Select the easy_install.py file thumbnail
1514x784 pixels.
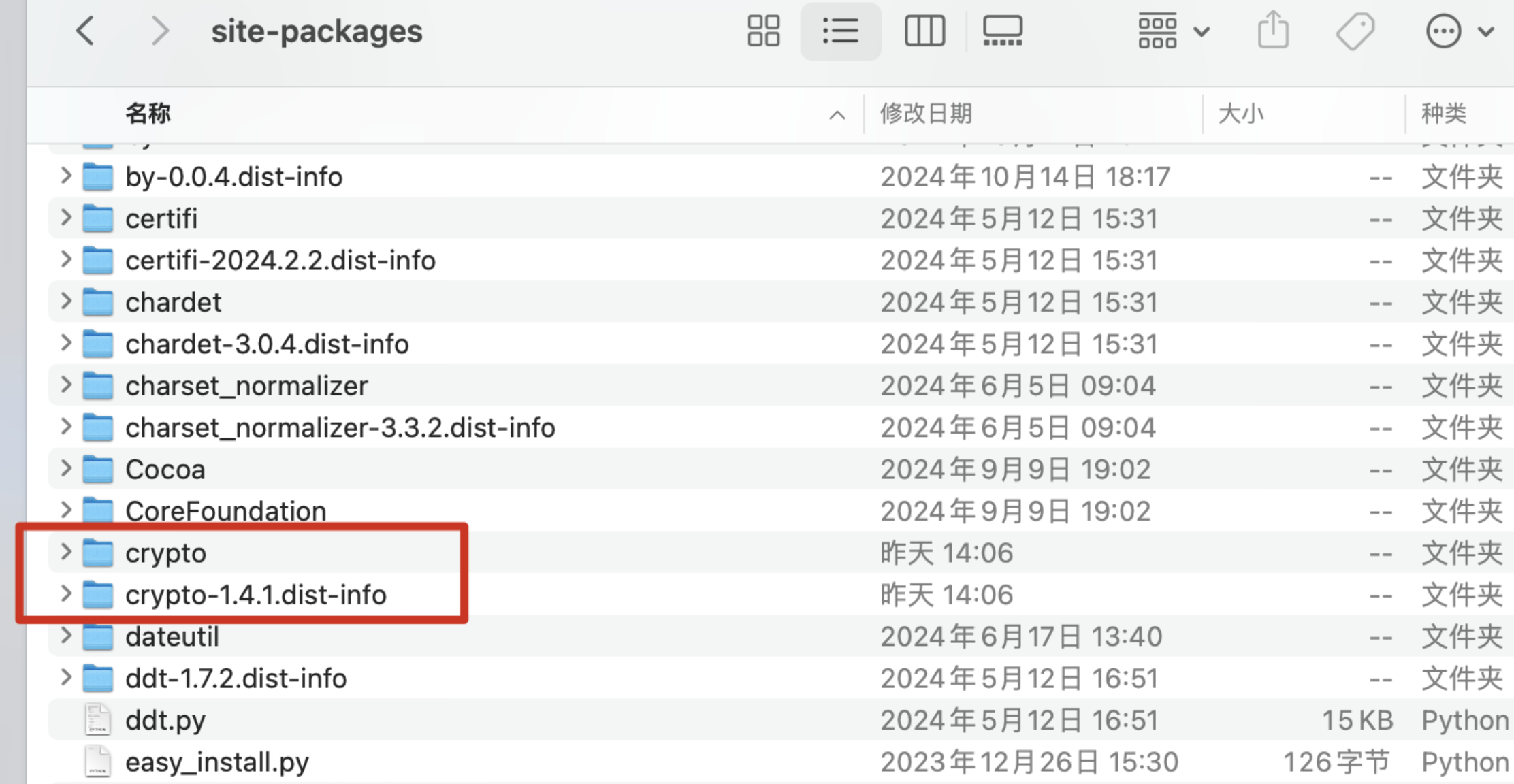(97, 762)
